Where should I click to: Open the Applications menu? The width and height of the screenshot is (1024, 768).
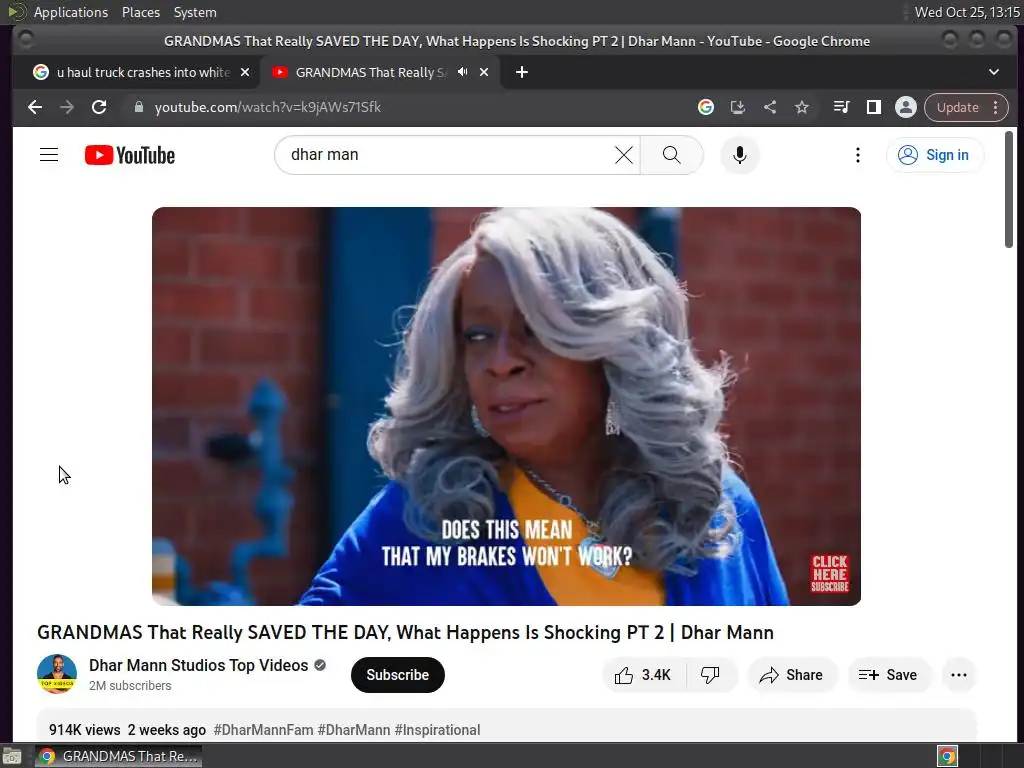(x=71, y=12)
